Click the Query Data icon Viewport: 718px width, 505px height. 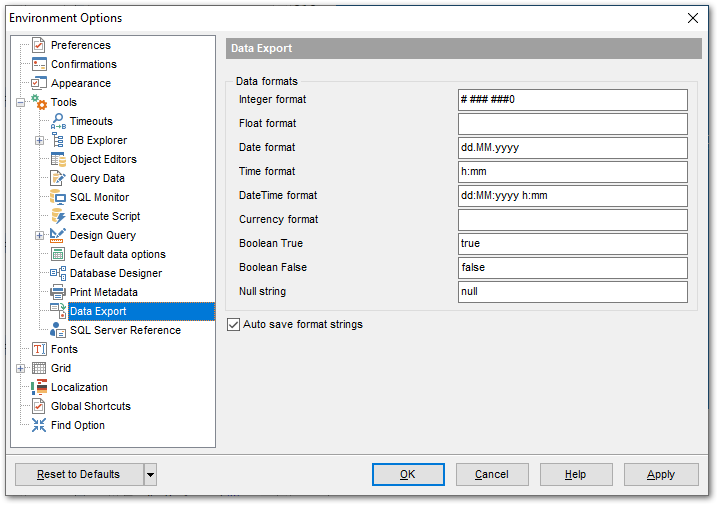click(x=58, y=178)
